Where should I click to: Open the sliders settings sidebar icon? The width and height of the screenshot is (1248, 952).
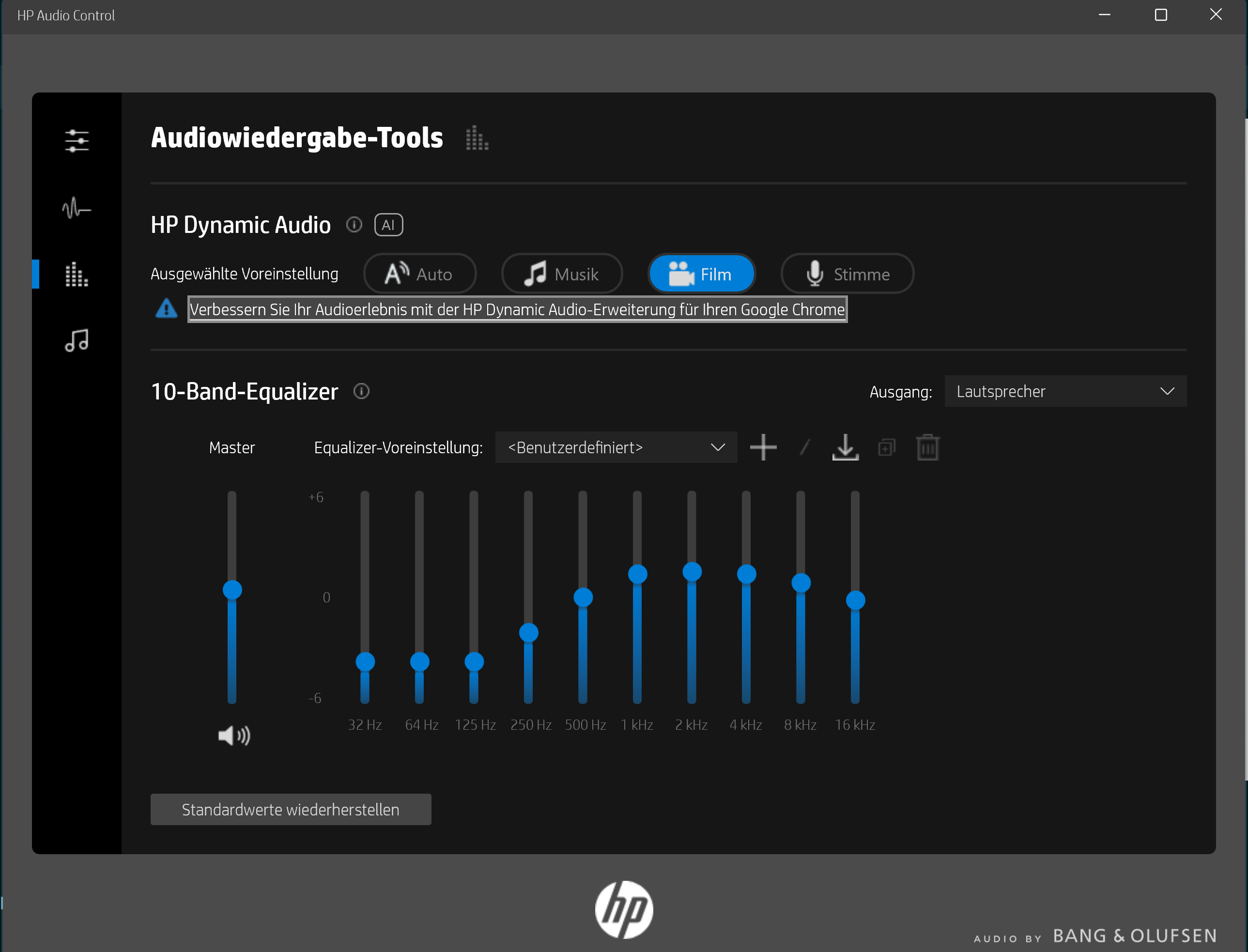pos(77,140)
